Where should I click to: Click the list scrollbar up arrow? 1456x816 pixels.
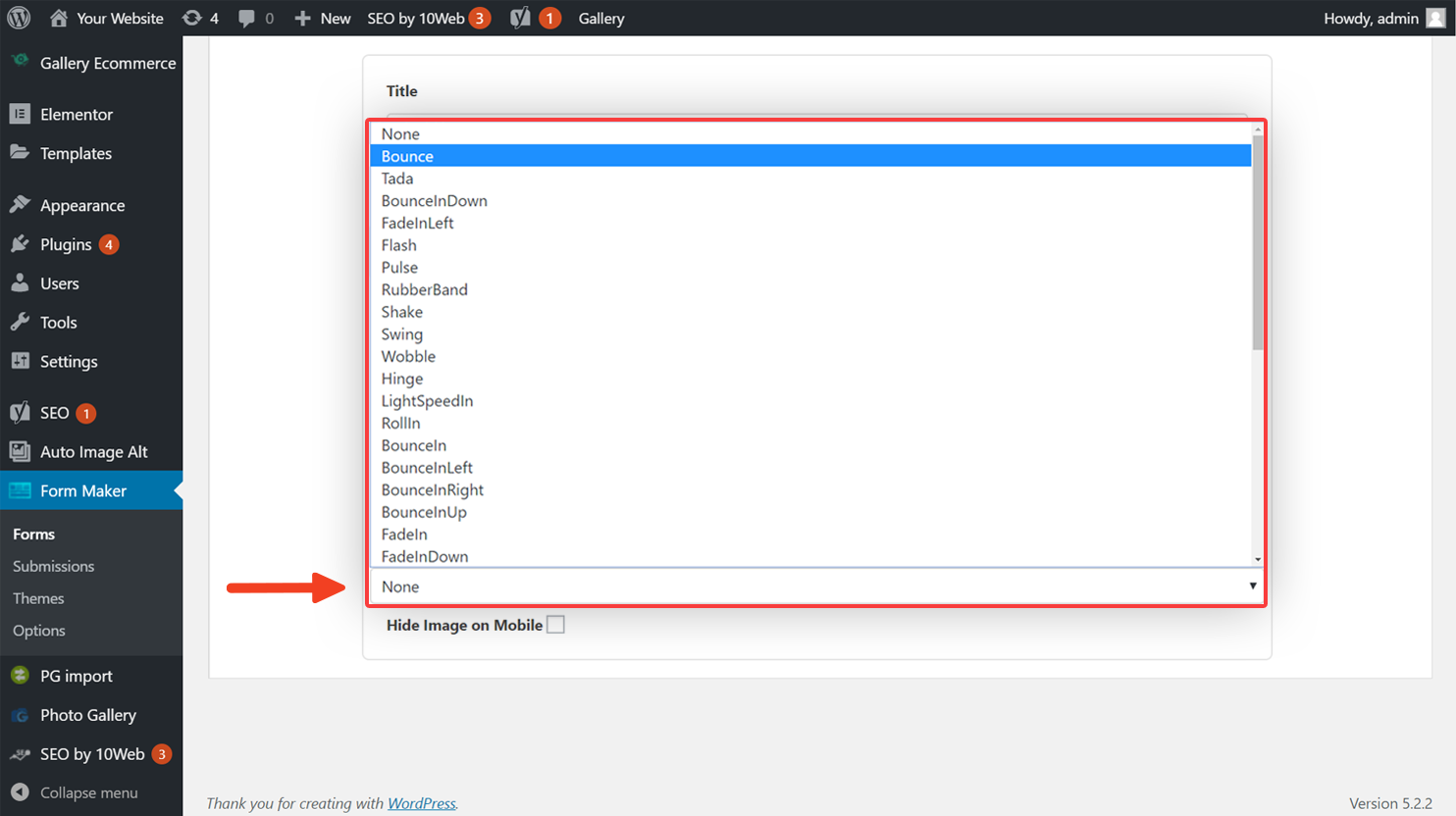click(1257, 129)
